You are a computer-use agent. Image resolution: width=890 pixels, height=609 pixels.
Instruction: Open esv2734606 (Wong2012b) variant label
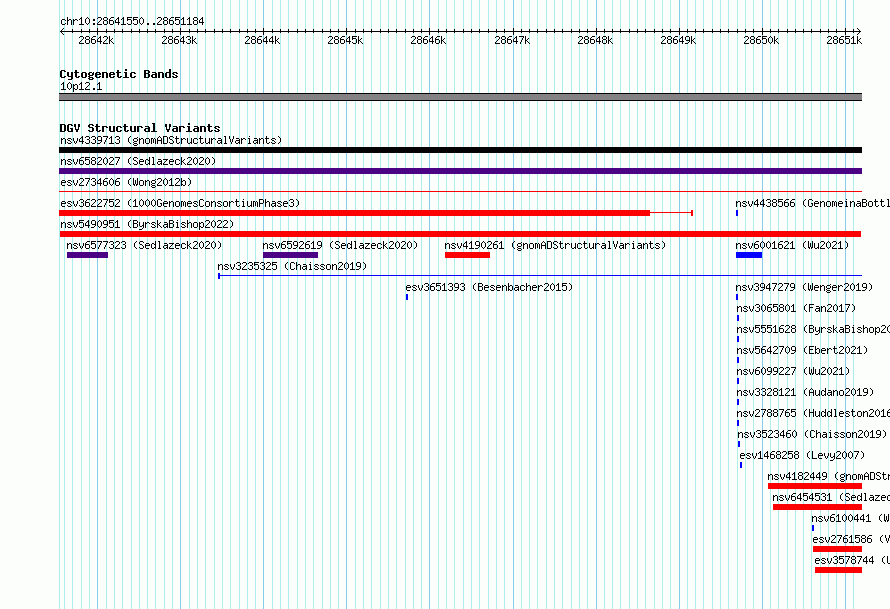click(x=126, y=182)
